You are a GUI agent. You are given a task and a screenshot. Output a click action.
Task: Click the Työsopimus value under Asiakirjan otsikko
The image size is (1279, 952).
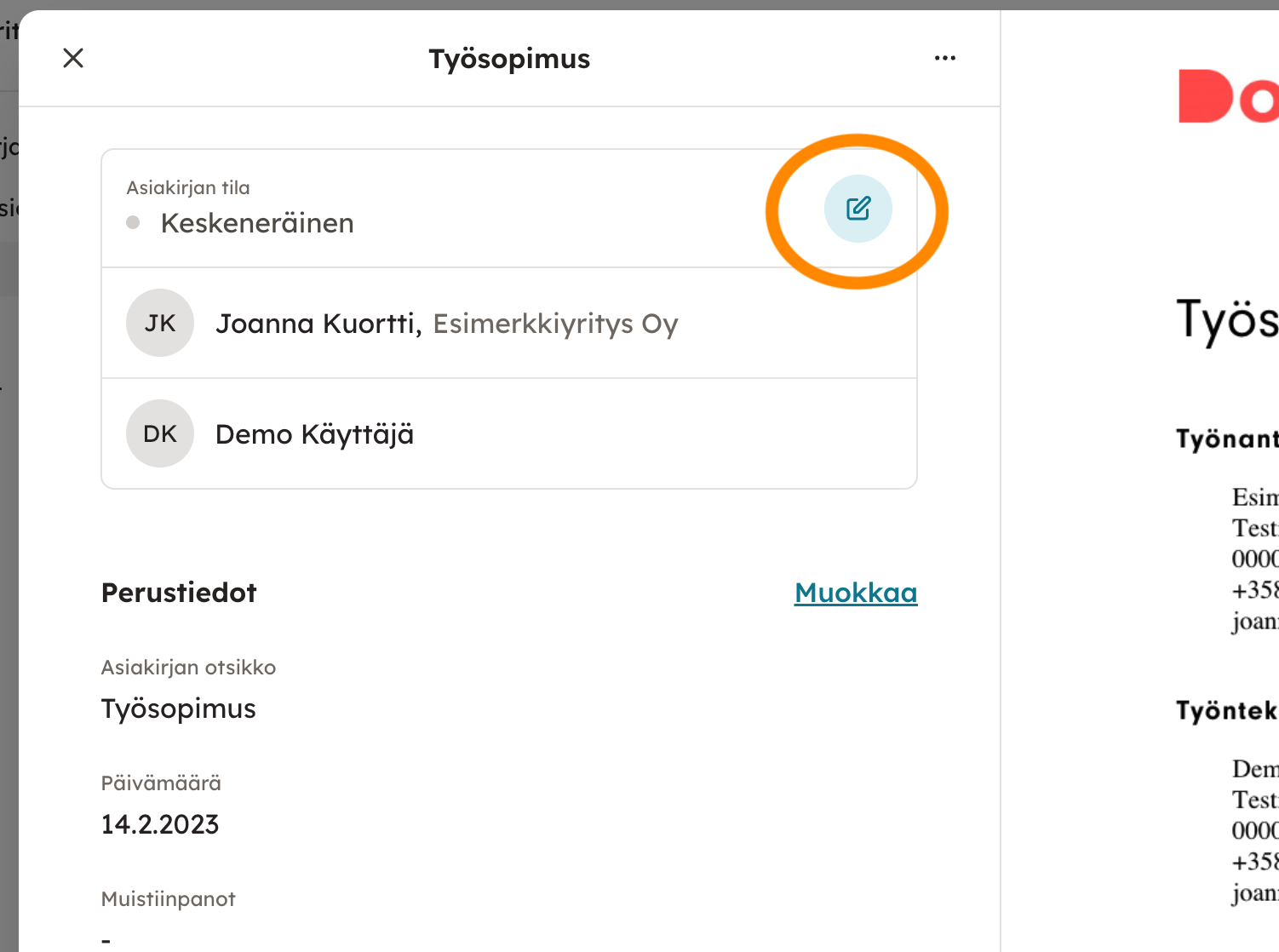coord(179,708)
